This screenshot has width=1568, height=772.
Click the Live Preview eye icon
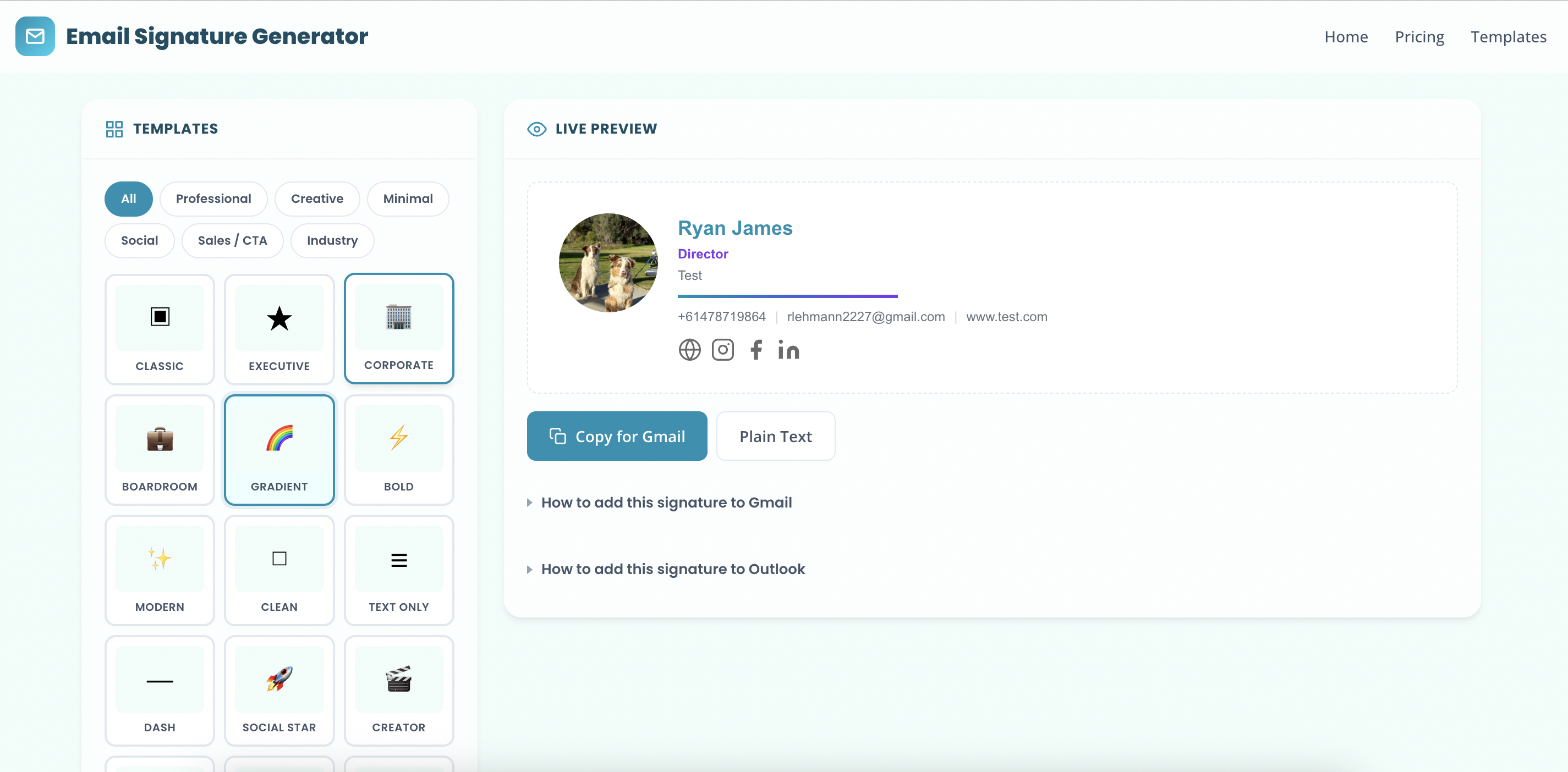[536, 129]
